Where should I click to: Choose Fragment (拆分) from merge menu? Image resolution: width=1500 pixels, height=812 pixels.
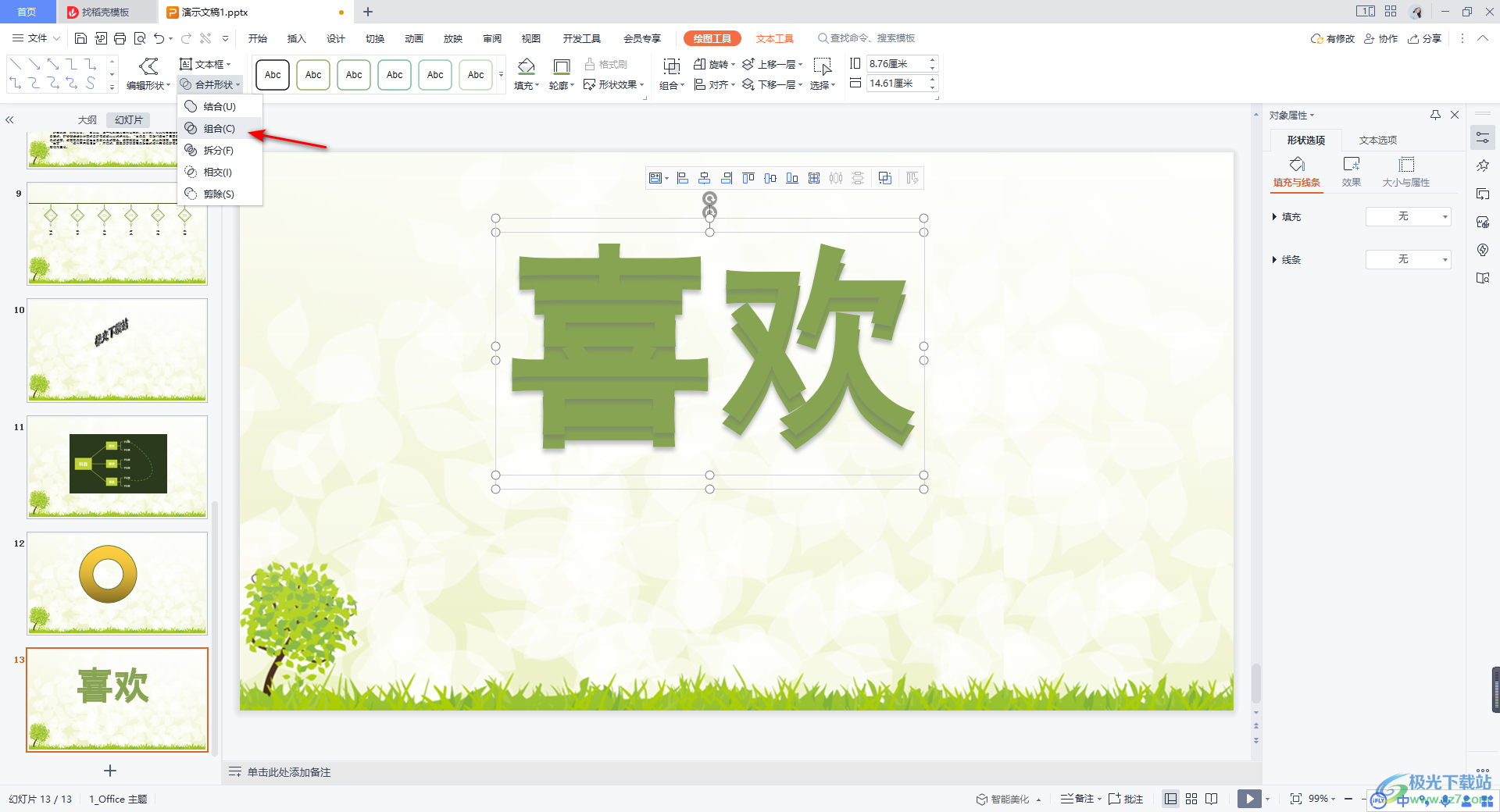click(x=220, y=151)
